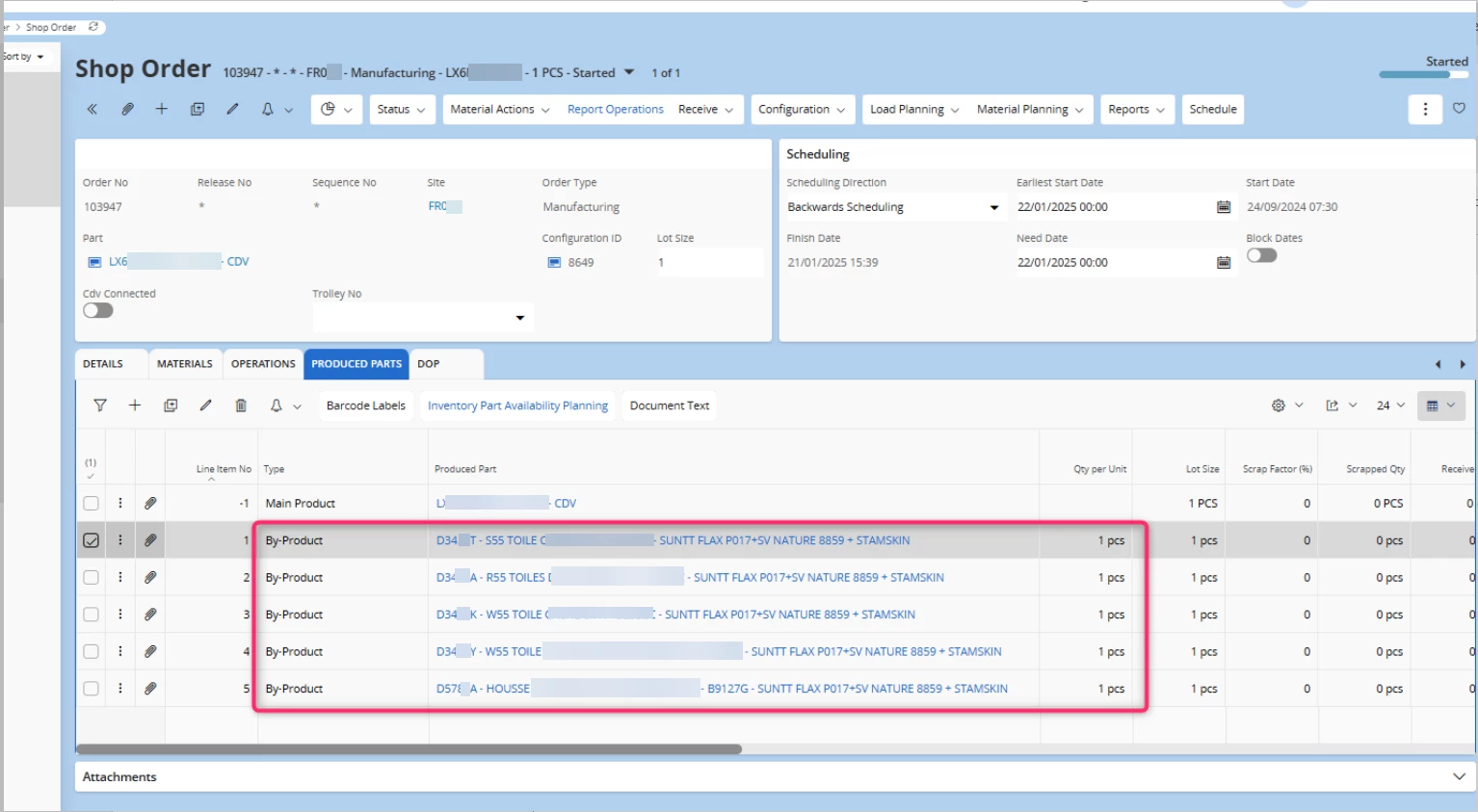Delete selected line with trash icon
The image size is (1478, 812).
coord(241,406)
